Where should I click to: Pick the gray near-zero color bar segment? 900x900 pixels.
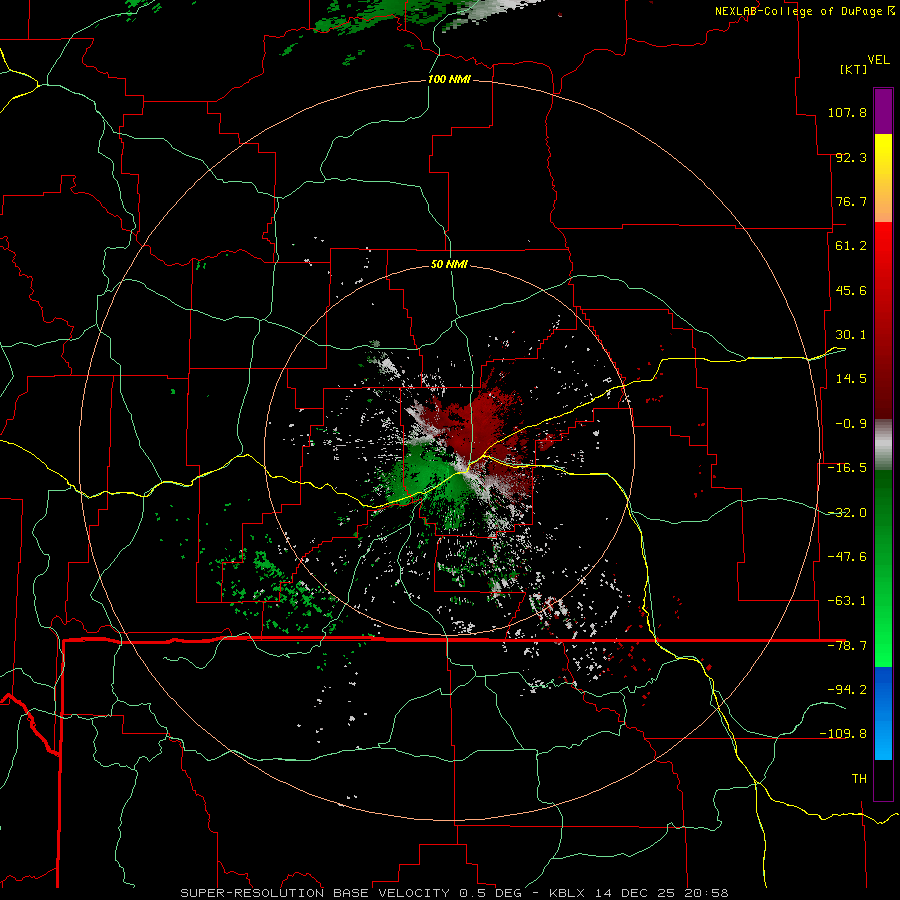pos(883,445)
